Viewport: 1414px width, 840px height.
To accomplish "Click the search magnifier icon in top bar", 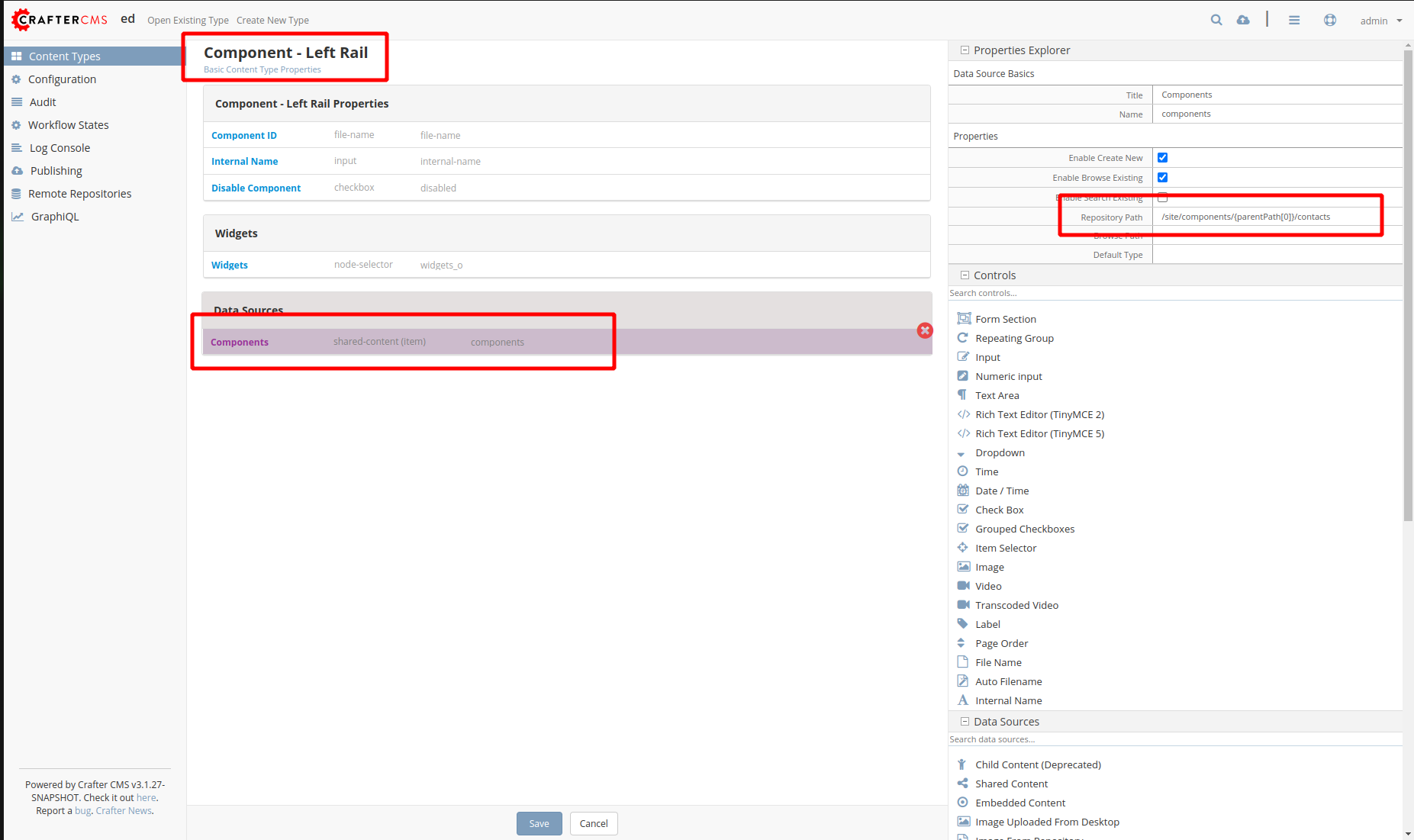I will pyautogui.click(x=1216, y=20).
